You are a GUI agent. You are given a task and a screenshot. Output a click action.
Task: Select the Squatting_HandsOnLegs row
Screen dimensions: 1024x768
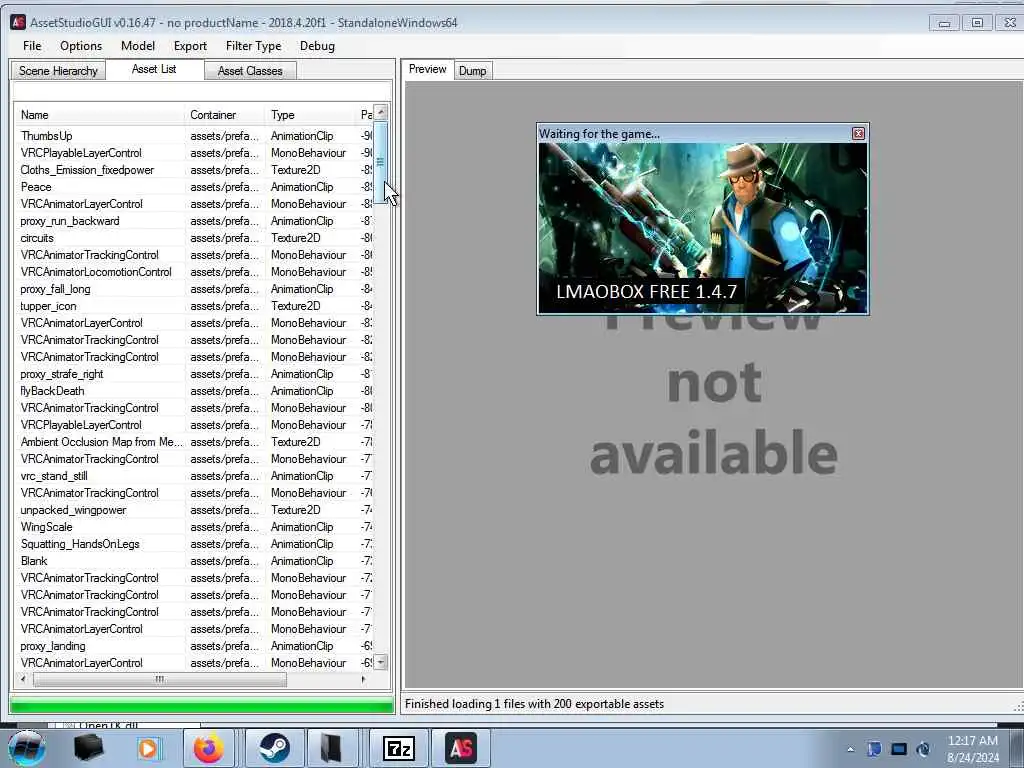(194, 543)
